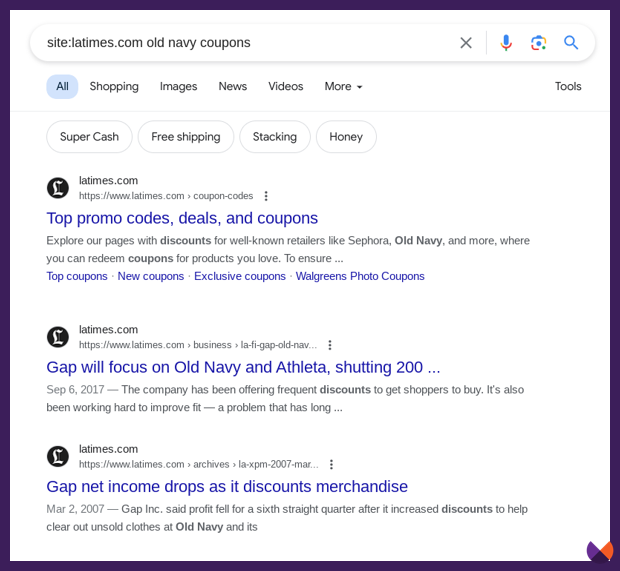Open three-dot menu for la-fi-gap-old-nav result

tap(330, 345)
